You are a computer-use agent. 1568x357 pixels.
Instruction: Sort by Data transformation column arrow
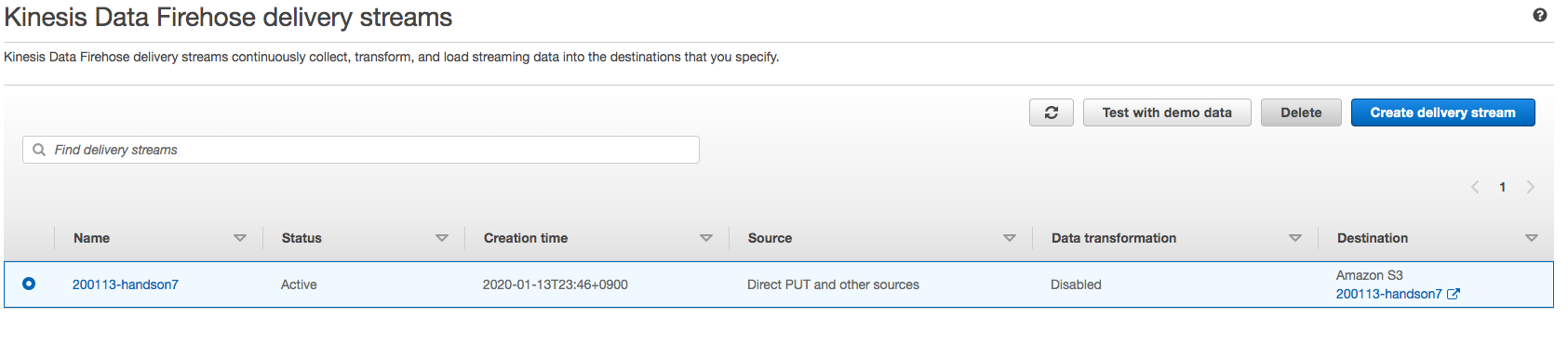pyautogui.click(x=1295, y=238)
